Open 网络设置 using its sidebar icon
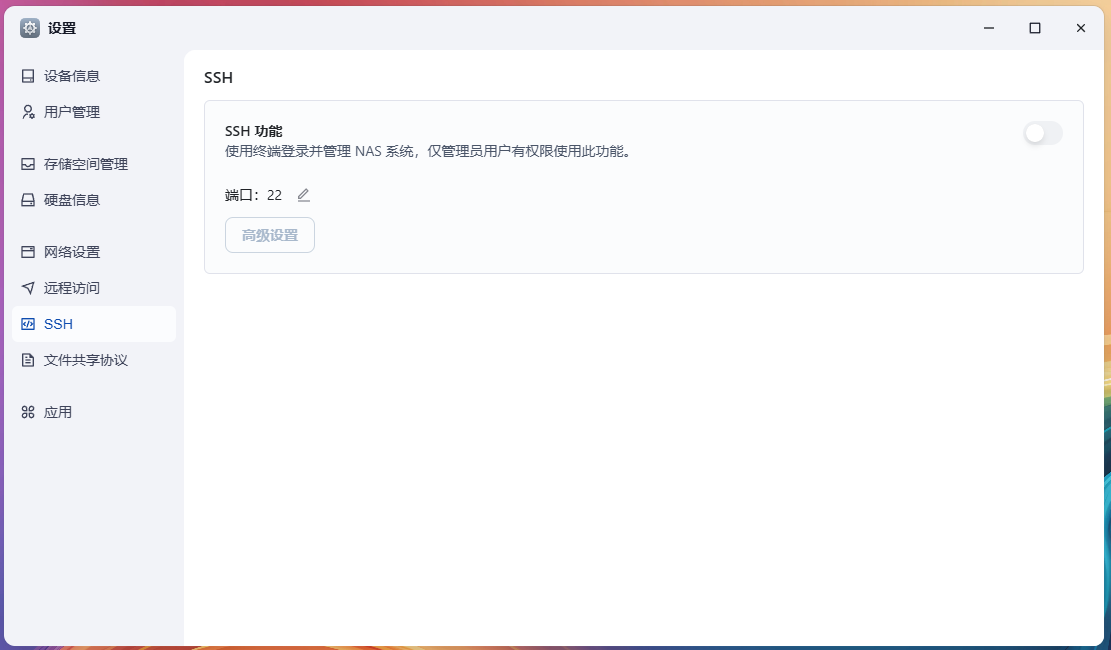The height and width of the screenshot is (650, 1111). coord(28,252)
